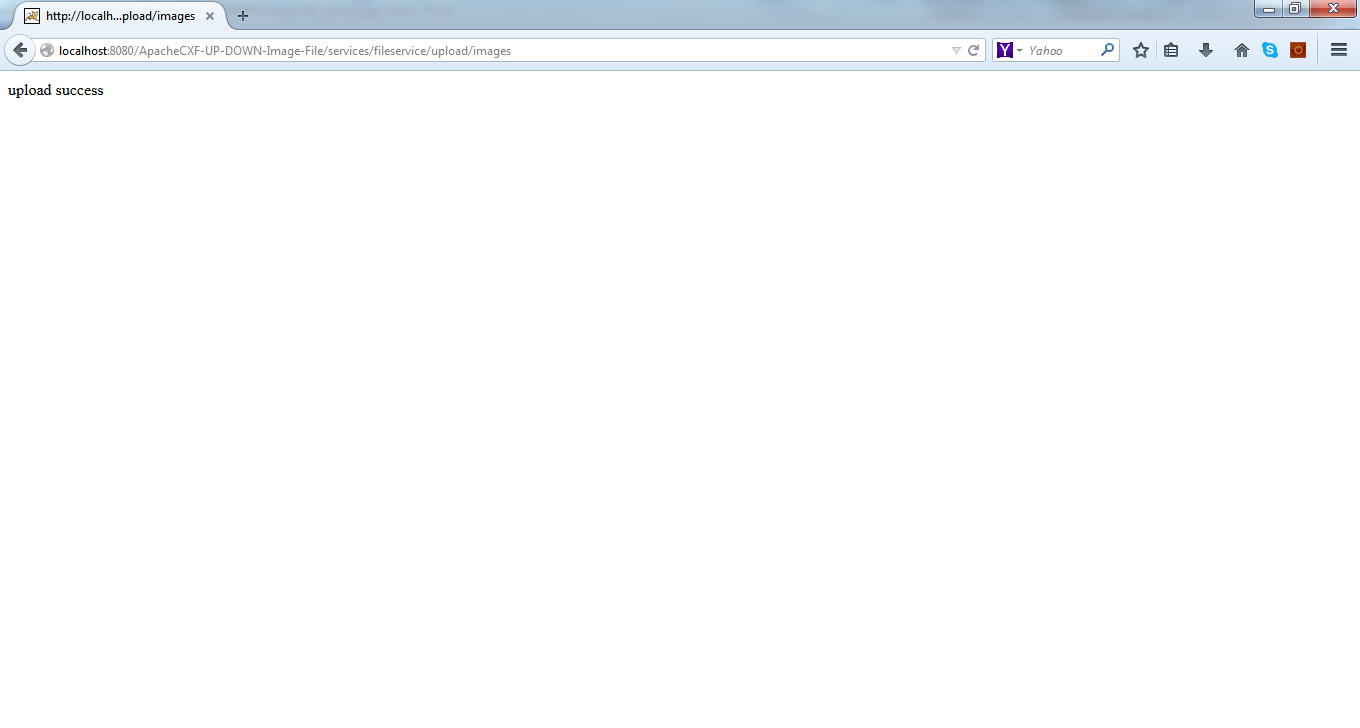Open the Firefox hamburger menu

click(1339, 50)
